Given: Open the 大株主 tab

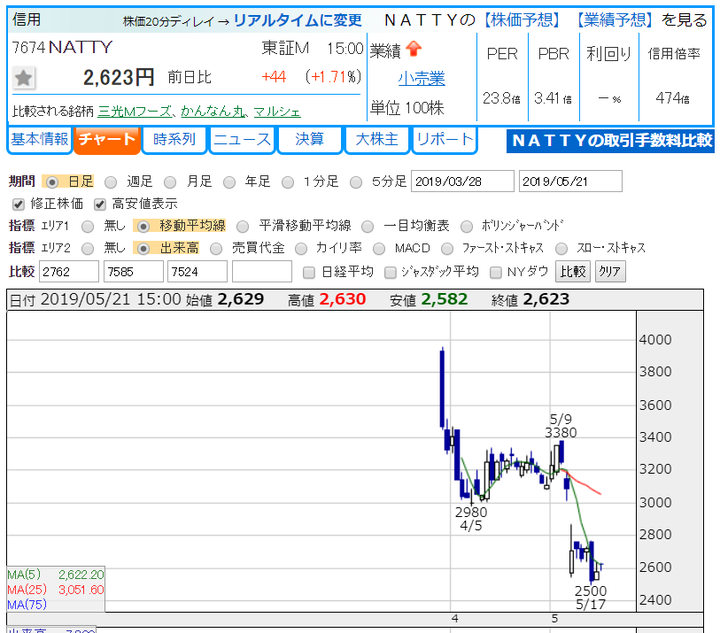Looking at the screenshot, I should [377, 140].
